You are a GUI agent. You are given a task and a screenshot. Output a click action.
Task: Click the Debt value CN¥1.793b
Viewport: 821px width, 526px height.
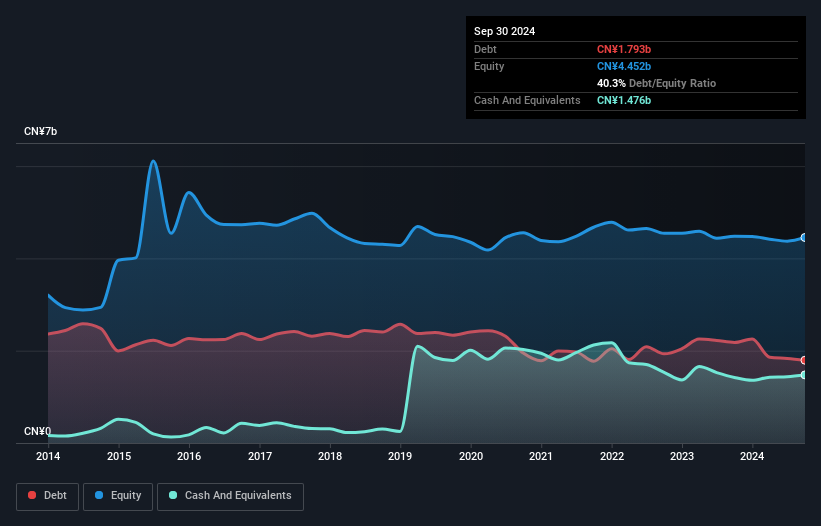pyautogui.click(x=624, y=49)
